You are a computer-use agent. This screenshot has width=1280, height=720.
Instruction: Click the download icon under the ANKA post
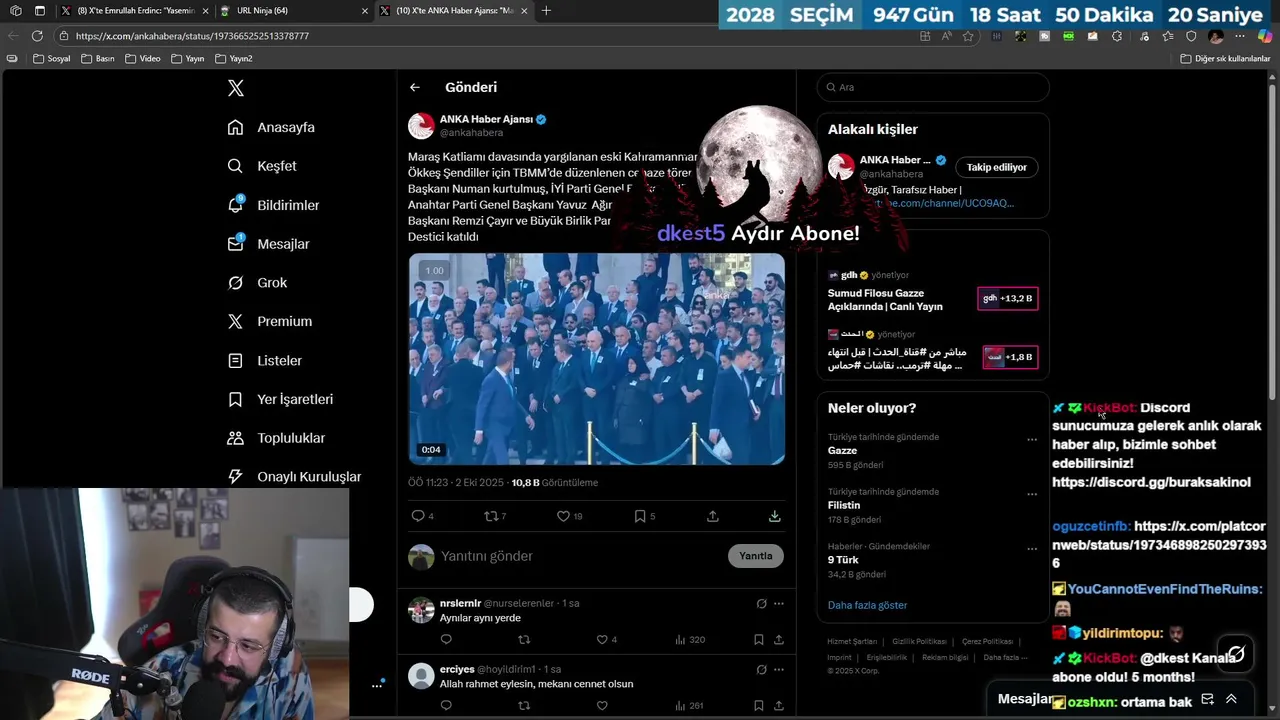(x=775, y=516)
